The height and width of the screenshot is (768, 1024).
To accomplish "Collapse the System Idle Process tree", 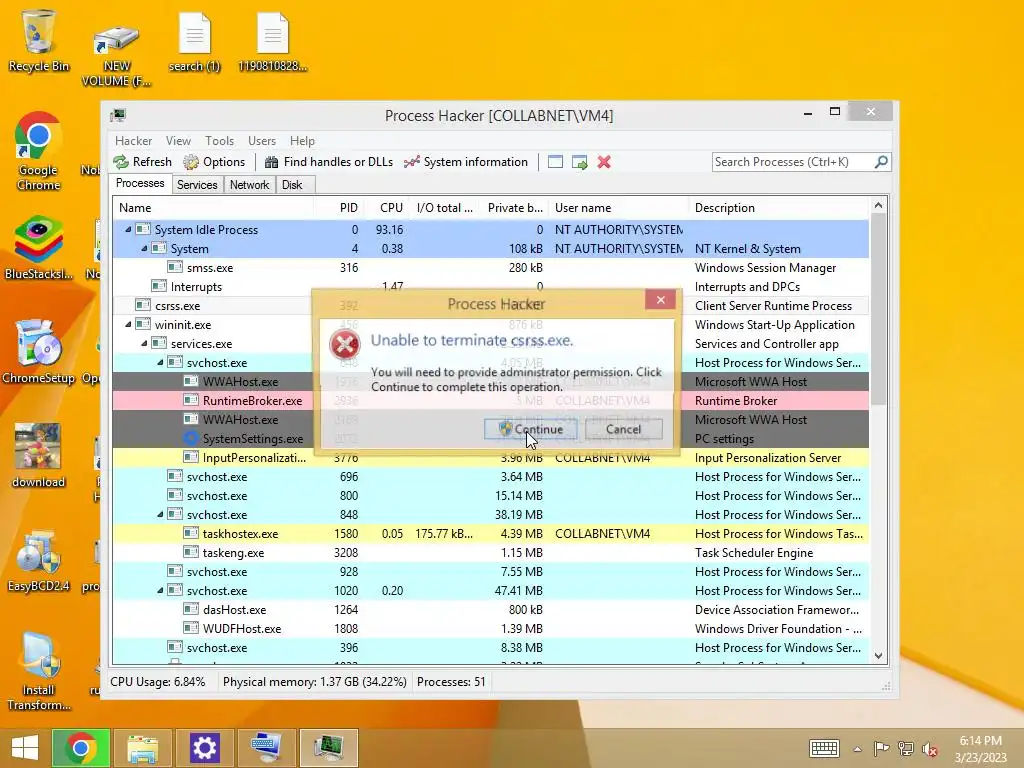I will point(128,229).
